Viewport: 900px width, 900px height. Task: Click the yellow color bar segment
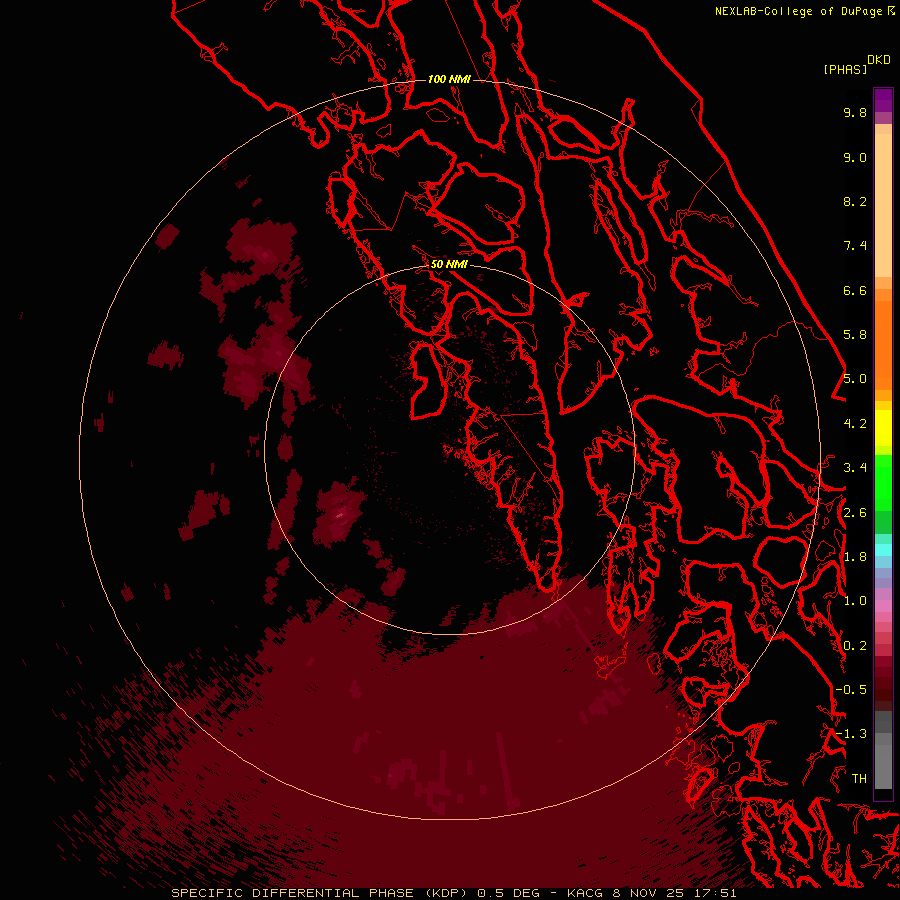coord(883,428)
